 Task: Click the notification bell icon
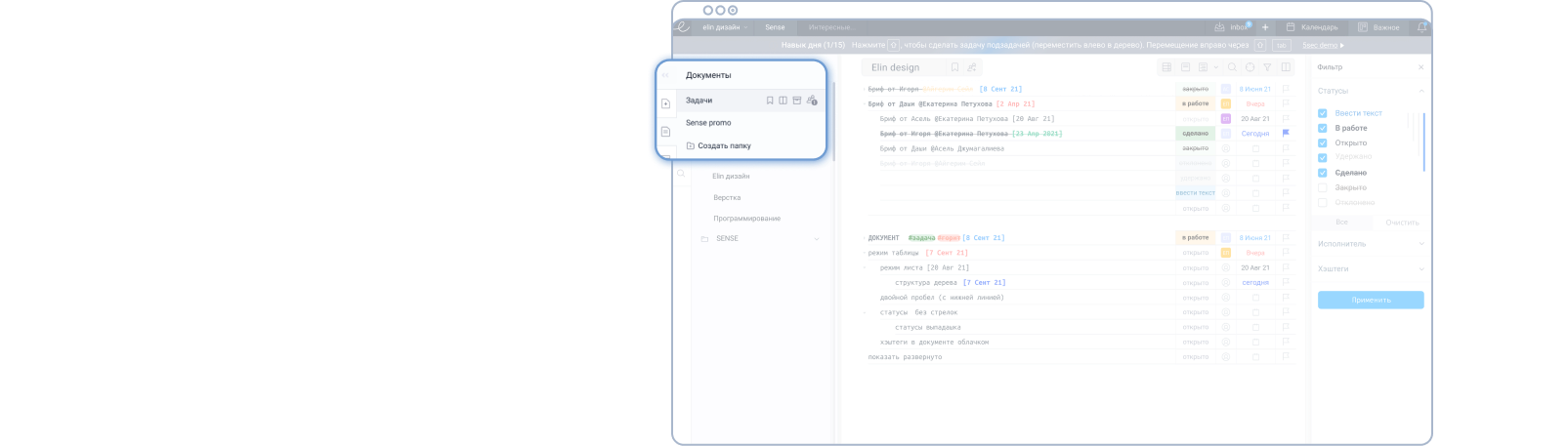pos(1421,27)
